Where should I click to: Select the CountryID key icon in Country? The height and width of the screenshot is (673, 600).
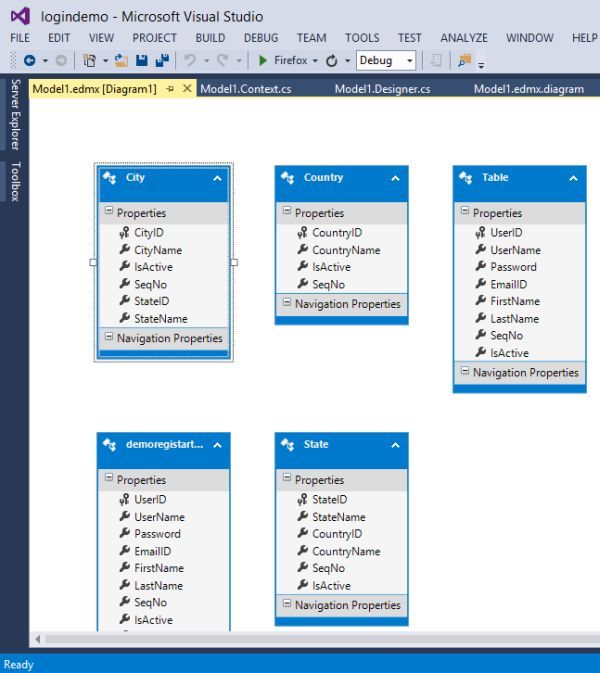click(303, 233)
